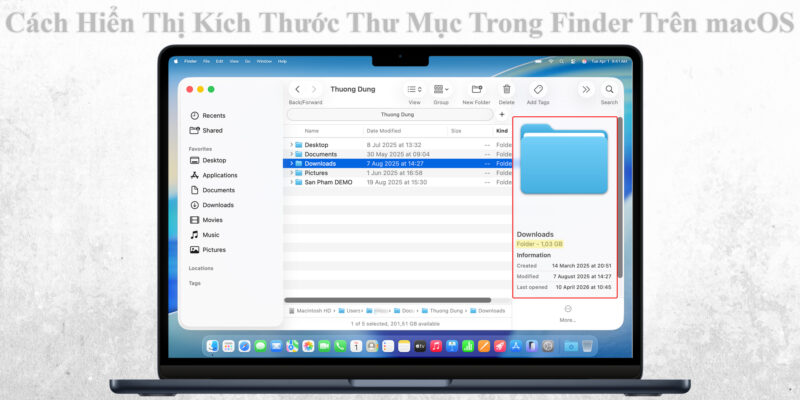Open Launchpad from the Dock

pyautogui.click(x=229, y=346)
